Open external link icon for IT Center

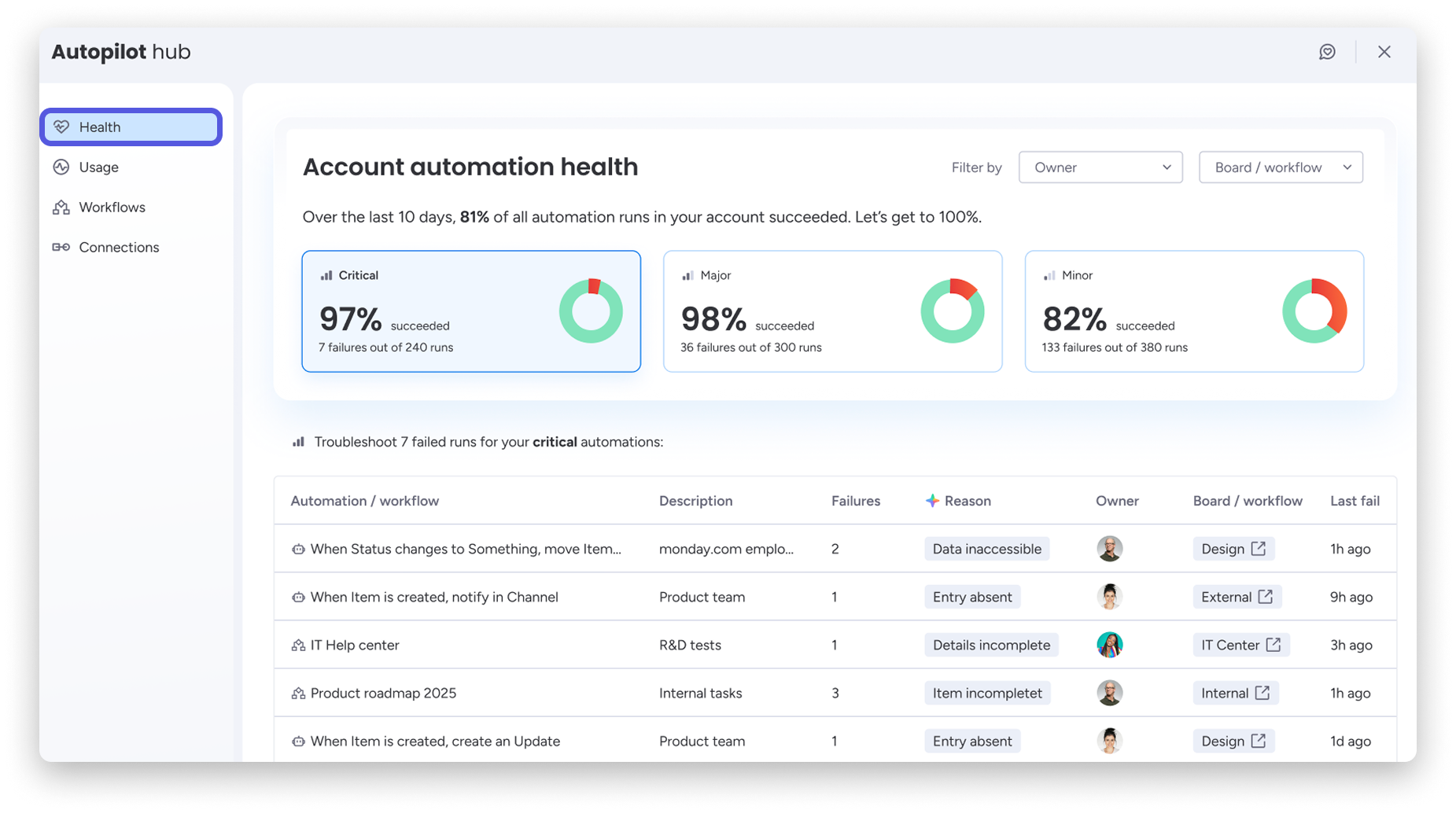1273,645
